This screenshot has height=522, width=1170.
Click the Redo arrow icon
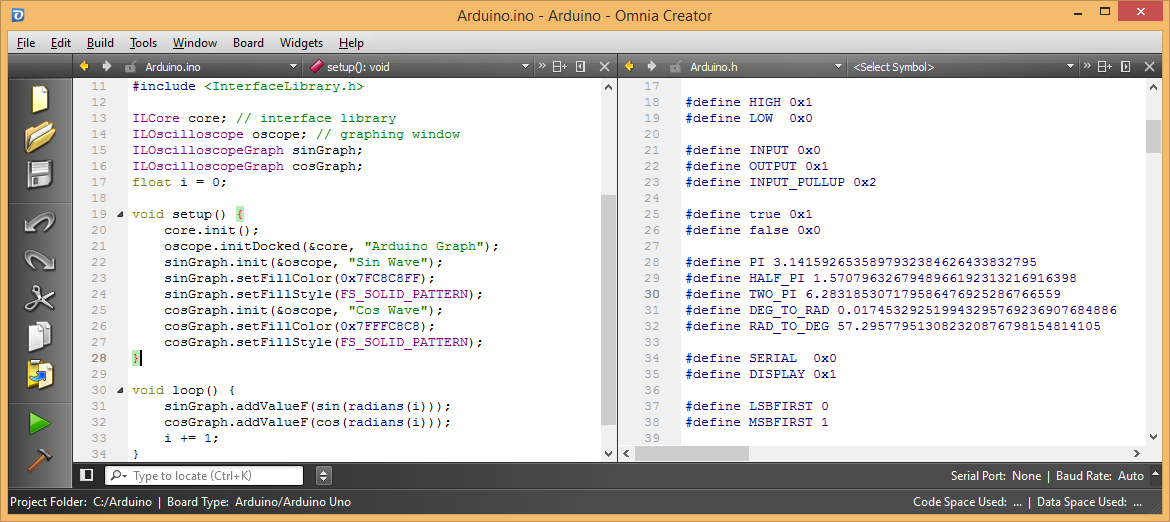pyautogui.click(x=40, y=259)
